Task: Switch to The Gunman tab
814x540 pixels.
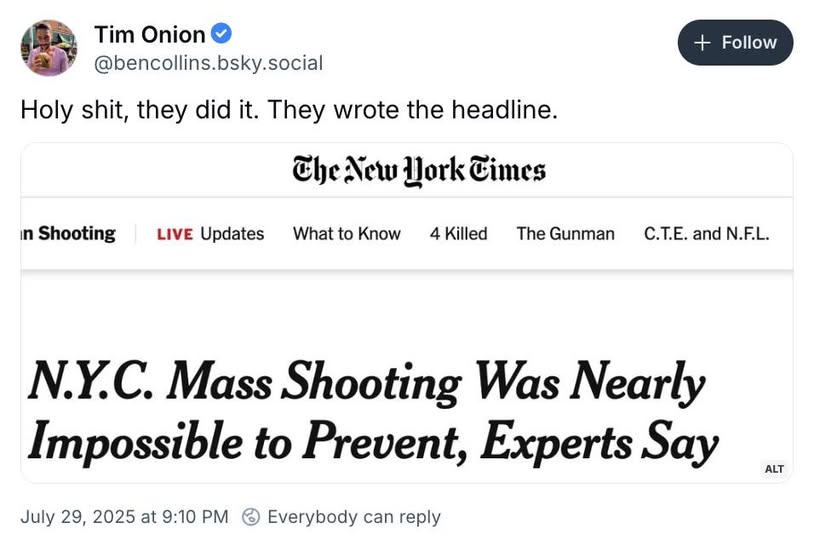Action: (x=565, y=234)
